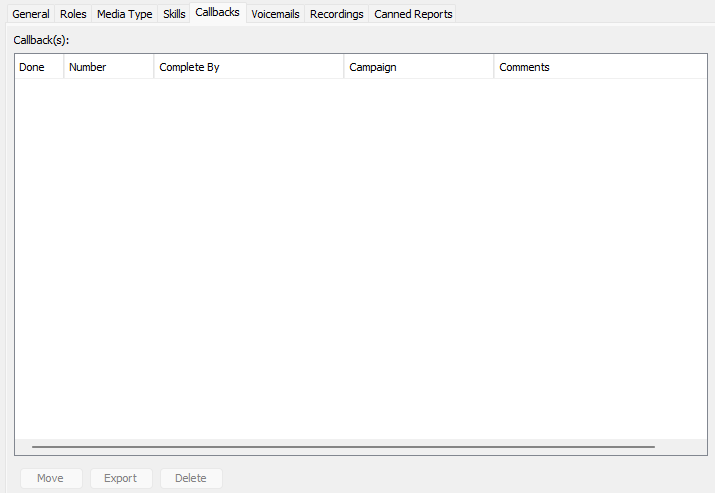Switch to the General tab
Screen dimensions: 715x493
pyautogui.click(x=31, y=14)
